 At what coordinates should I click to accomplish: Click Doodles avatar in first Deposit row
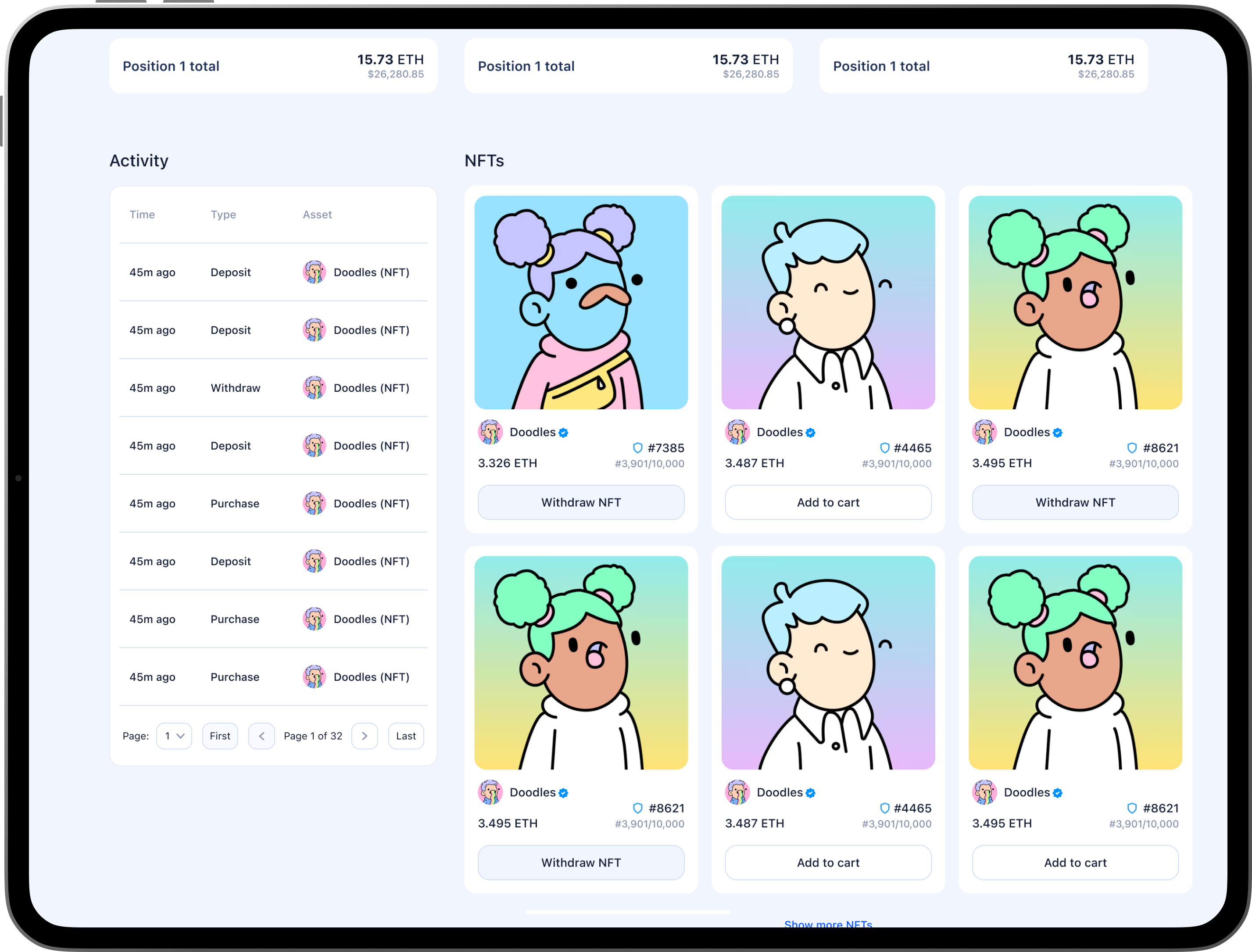pos(314,272)
